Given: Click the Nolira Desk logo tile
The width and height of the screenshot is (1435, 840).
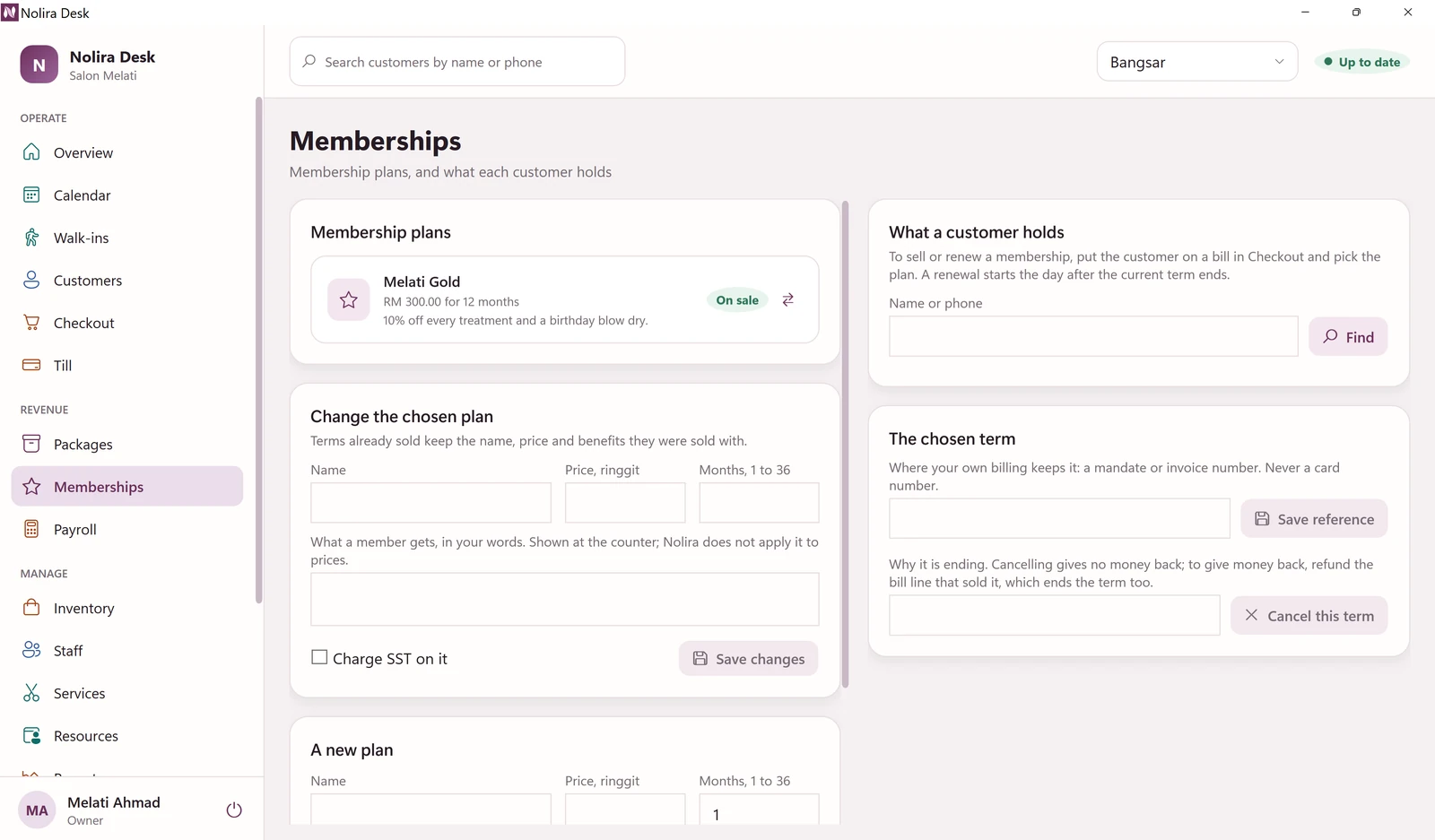Looking at the screenshot, I should [39, 65].
